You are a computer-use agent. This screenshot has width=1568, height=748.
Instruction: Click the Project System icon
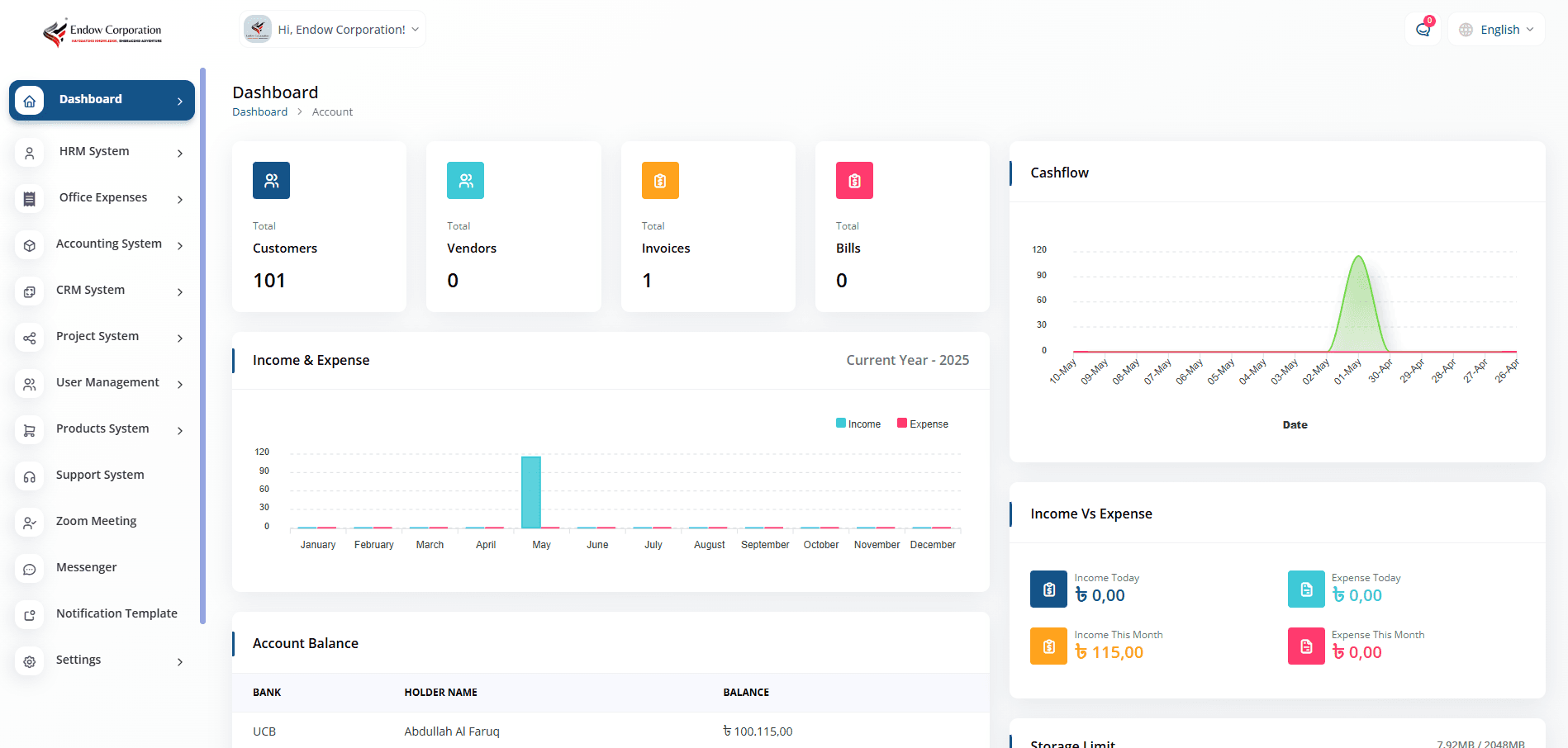point(30,338)
